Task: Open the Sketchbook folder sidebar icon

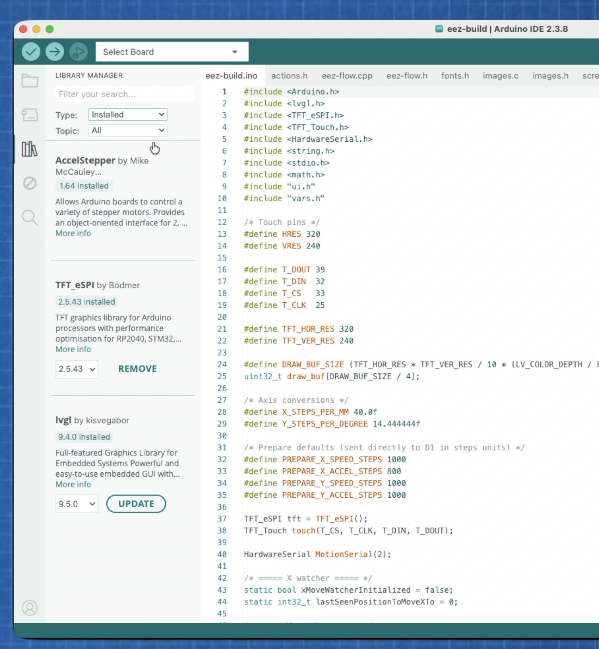Action: [30, 80]
